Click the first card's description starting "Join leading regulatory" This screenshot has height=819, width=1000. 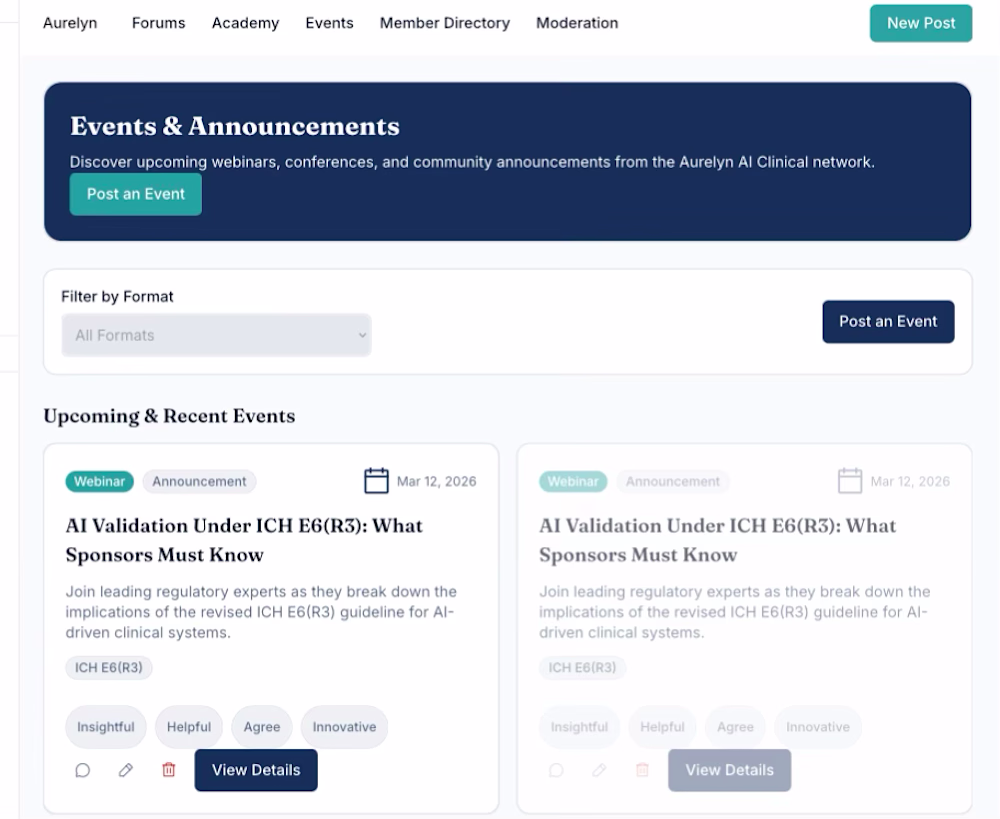261,612
